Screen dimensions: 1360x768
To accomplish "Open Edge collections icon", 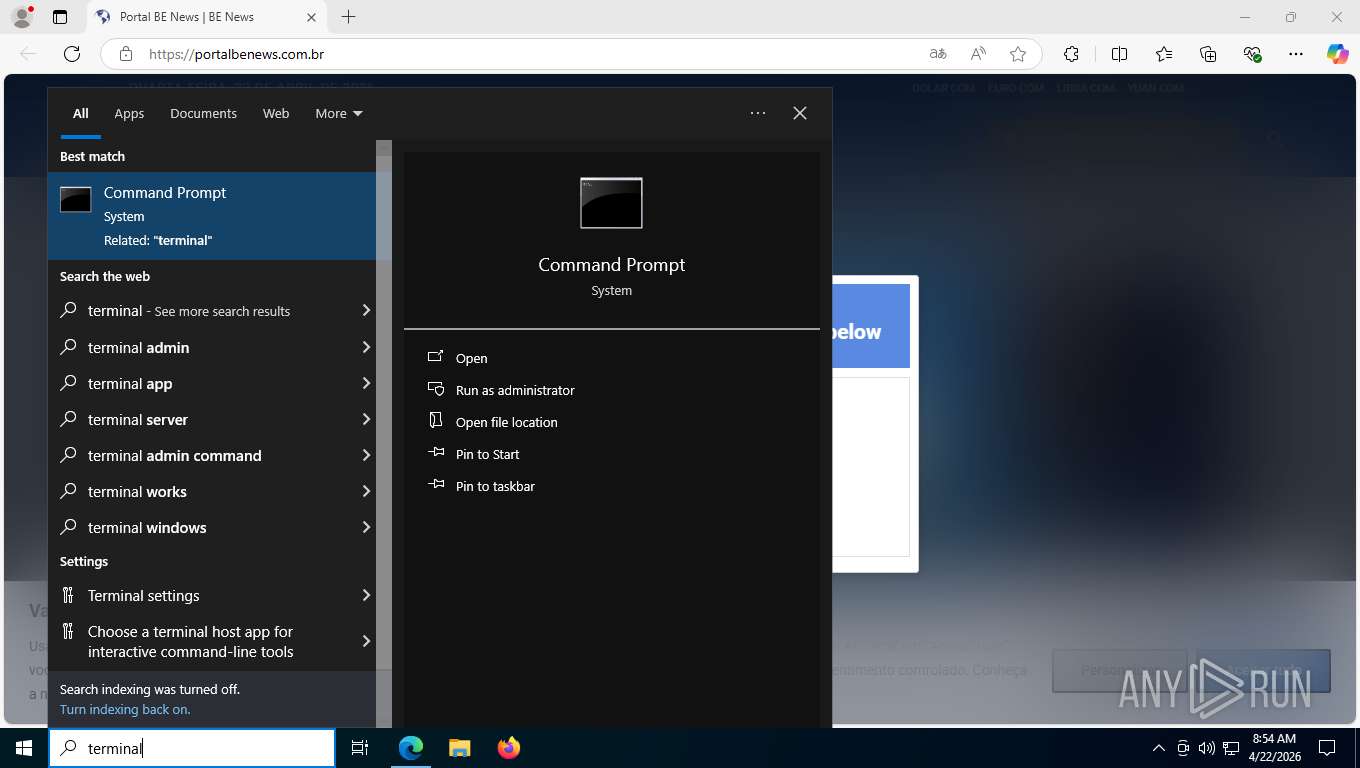I will (1208, 54).
